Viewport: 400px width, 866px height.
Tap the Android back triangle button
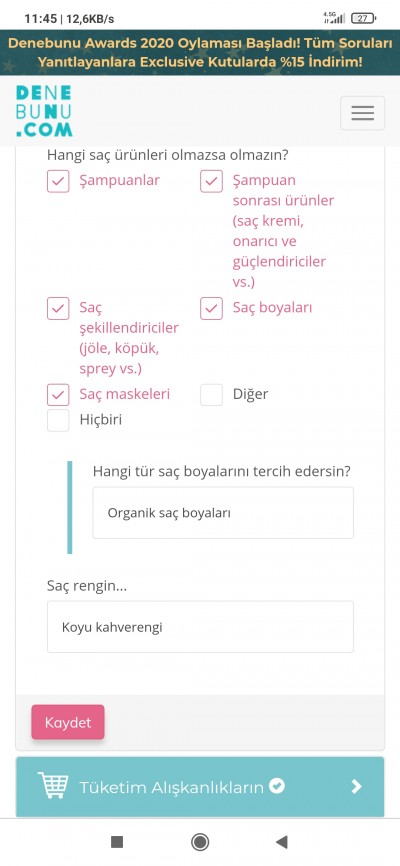click(282, 842)
